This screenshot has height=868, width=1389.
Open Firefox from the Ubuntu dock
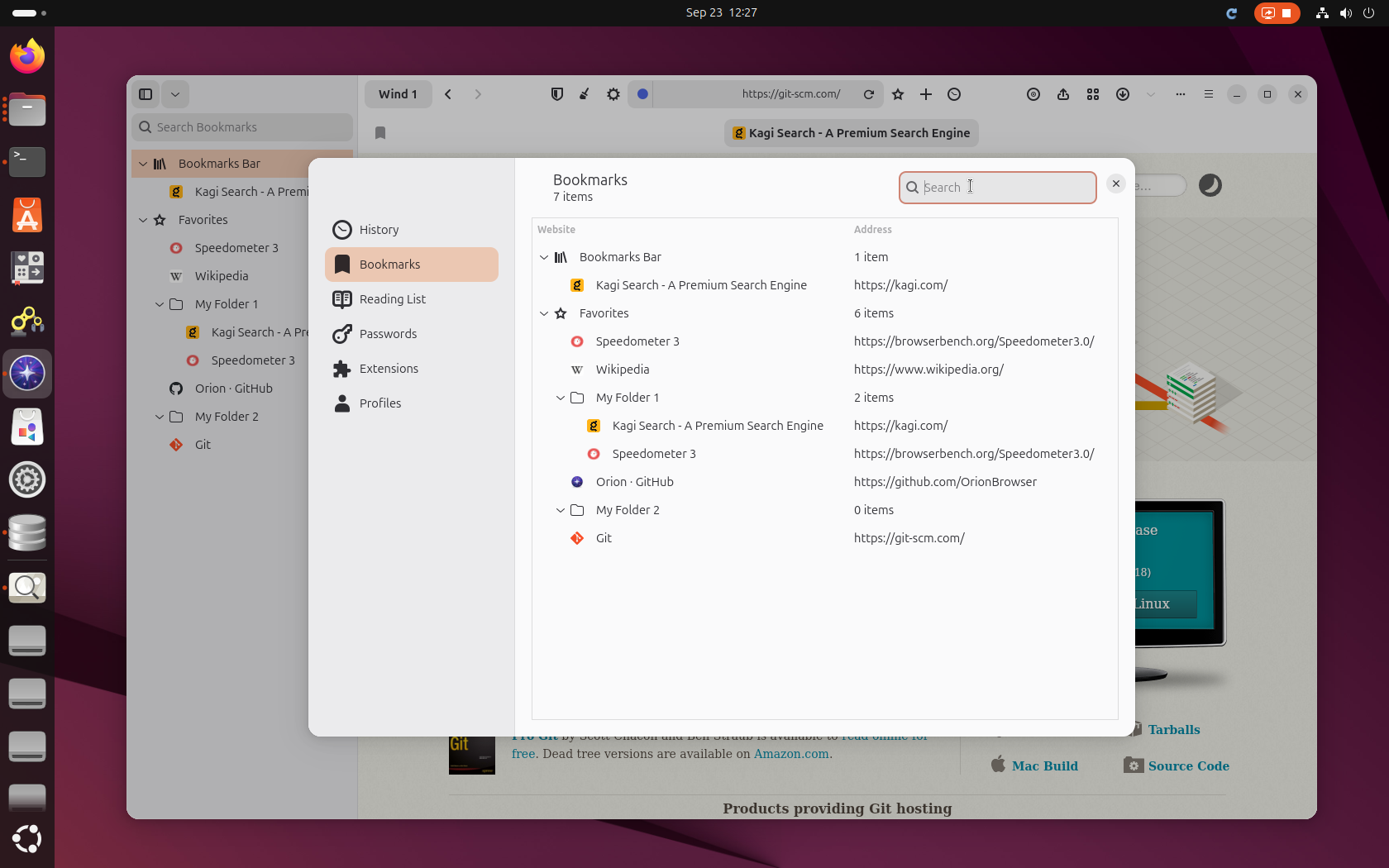tap(27, 56)
